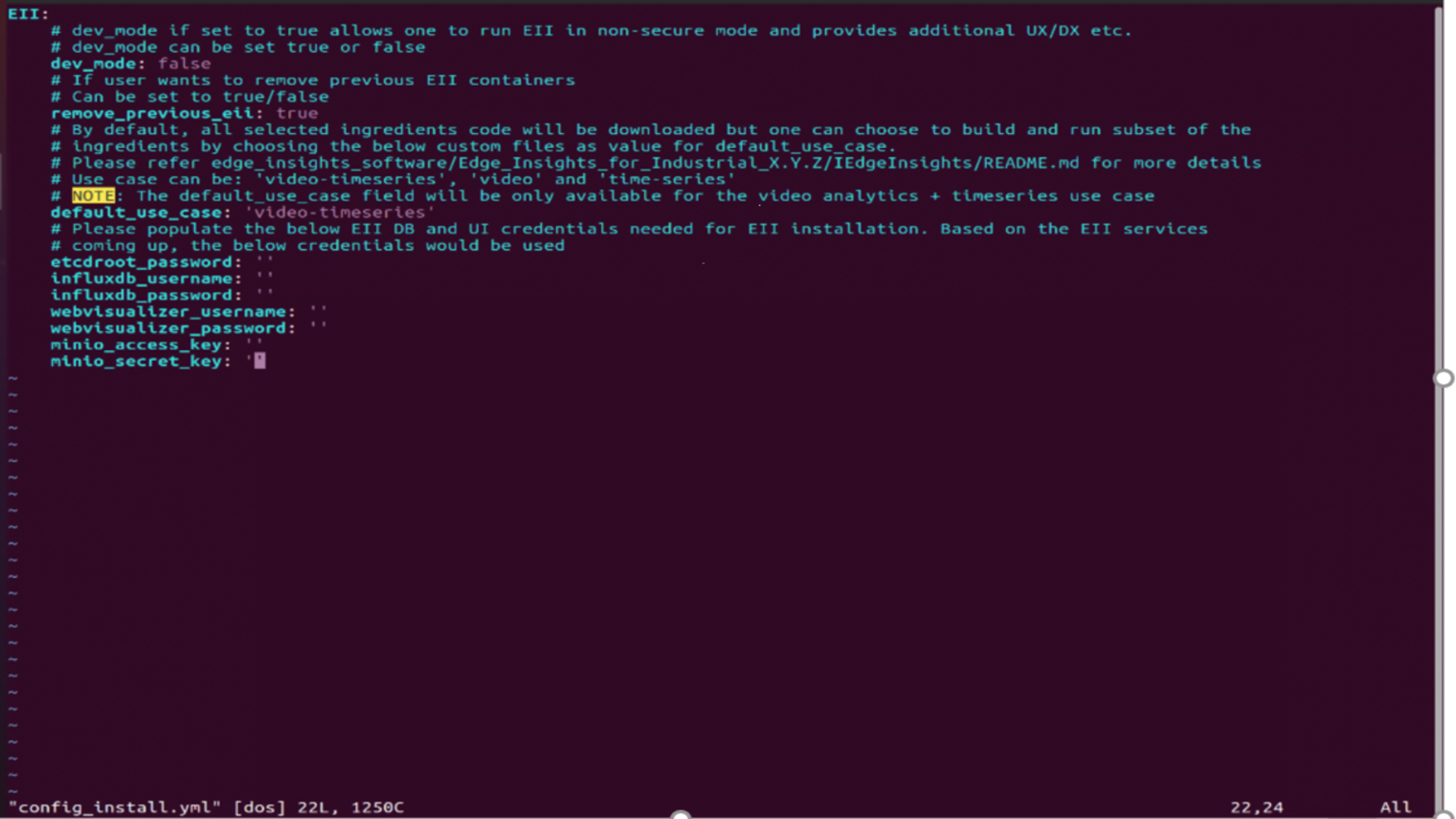Place cursor in minio_access_key empty quotes
1456x819 pixels.
tap(254, 344)
